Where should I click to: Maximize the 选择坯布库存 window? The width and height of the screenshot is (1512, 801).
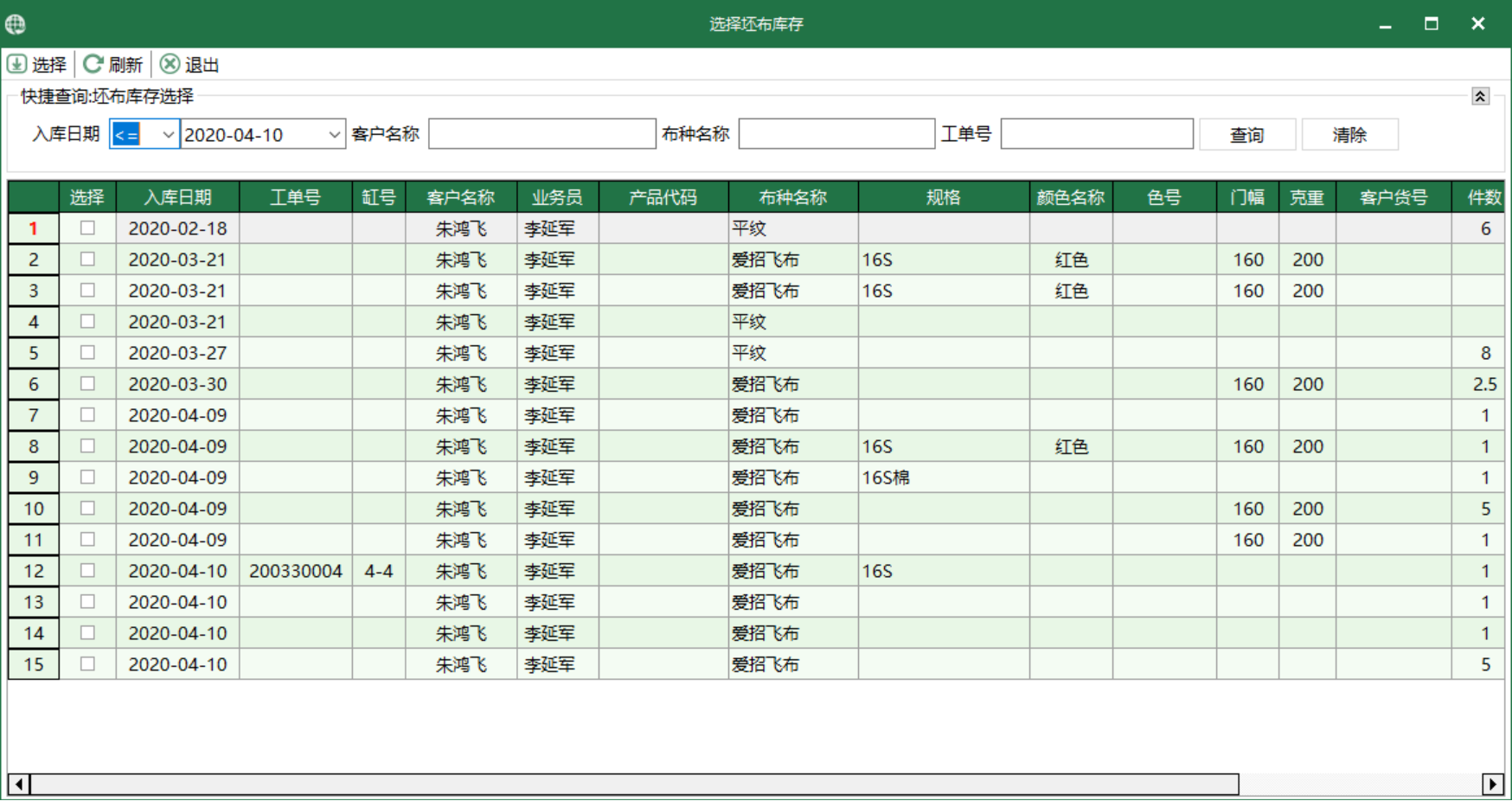coord(1432,24)
